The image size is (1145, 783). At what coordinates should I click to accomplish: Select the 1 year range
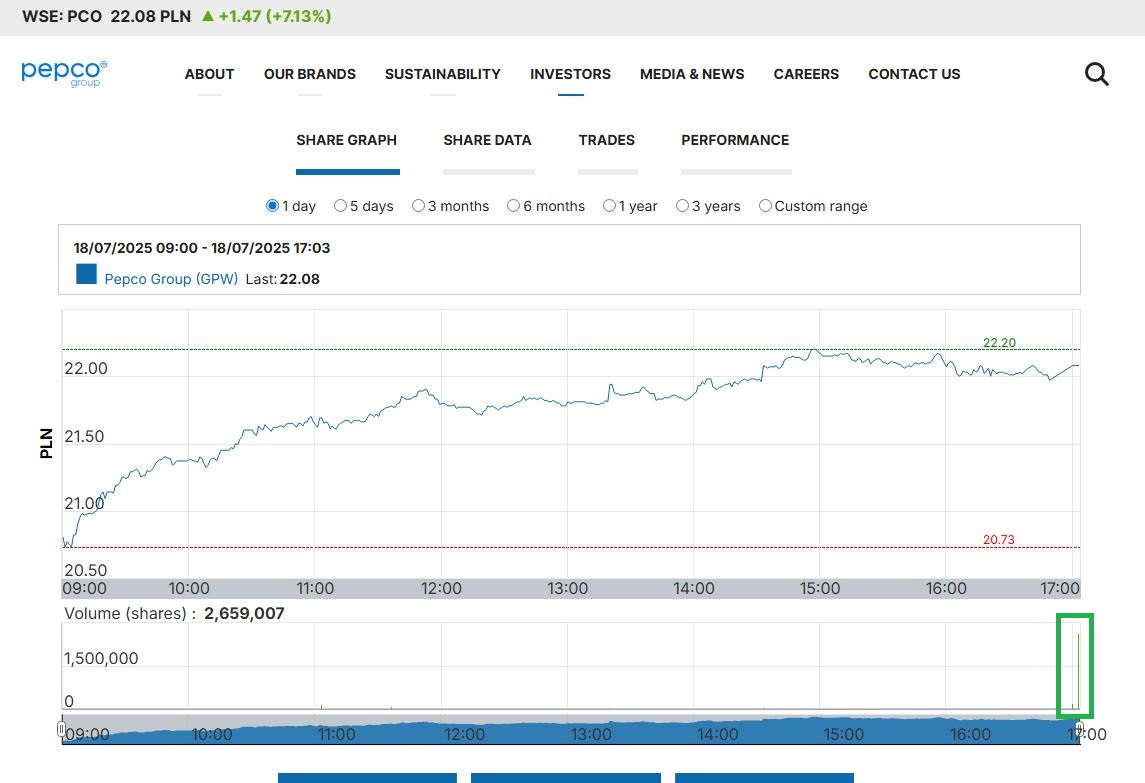point(609,206)
